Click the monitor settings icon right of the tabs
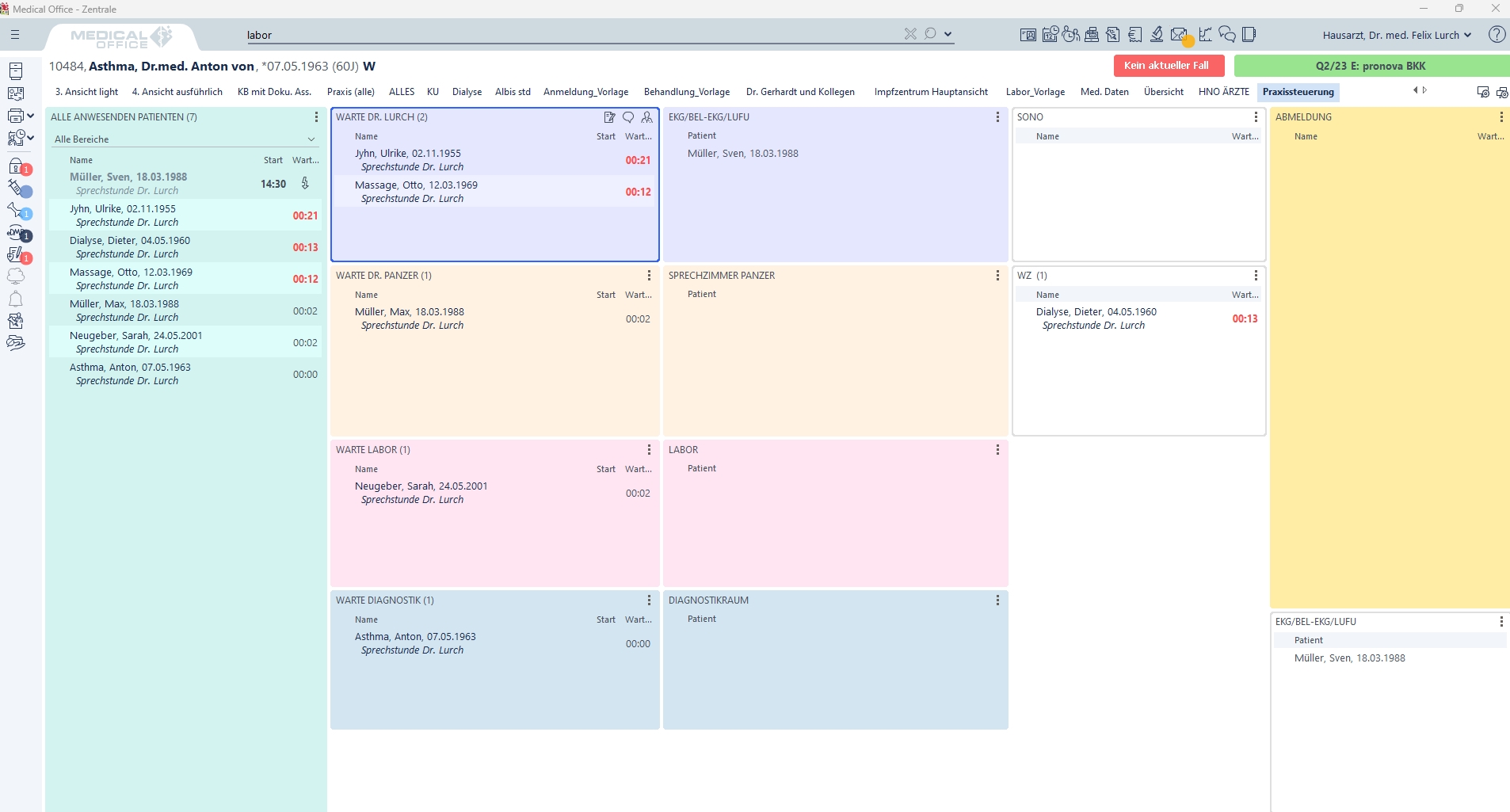The image size is (1510, 812). (1483, 92)
